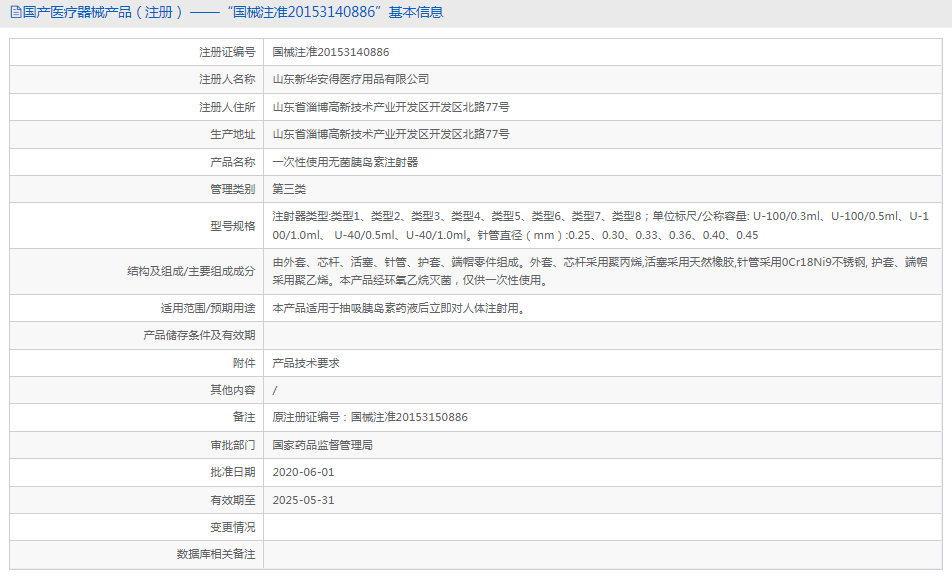This screenshot has width=952, height=576.
Task: Click management category value 第三类
Action: (289, 189)
